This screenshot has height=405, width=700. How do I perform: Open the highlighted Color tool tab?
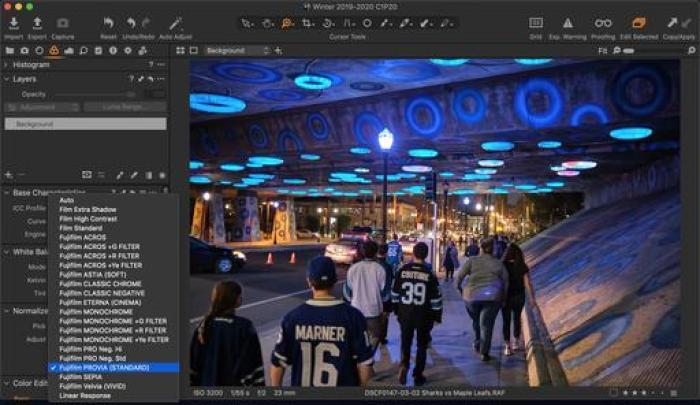tap(54, 51)
